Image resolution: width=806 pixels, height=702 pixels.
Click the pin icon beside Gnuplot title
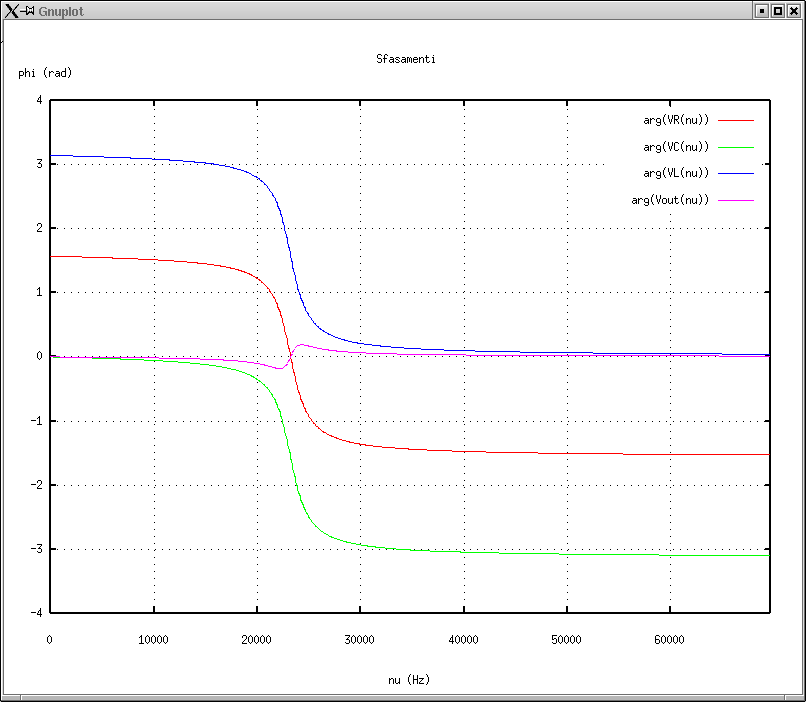point(28,10)
